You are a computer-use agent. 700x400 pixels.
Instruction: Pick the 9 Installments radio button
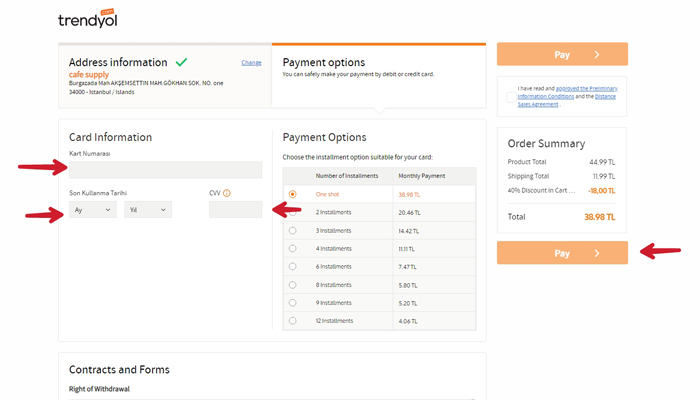click(x=292, y=303)
